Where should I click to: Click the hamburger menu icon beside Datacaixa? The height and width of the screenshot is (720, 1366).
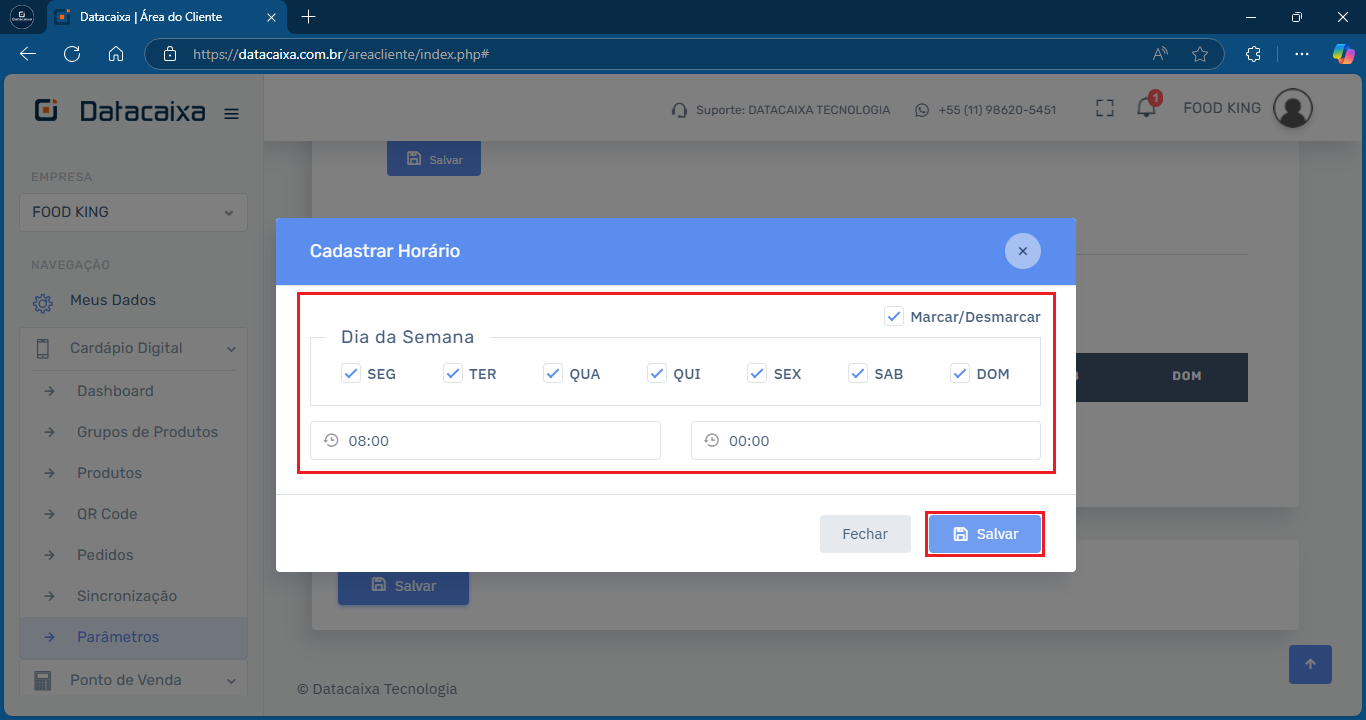(231, 114)
